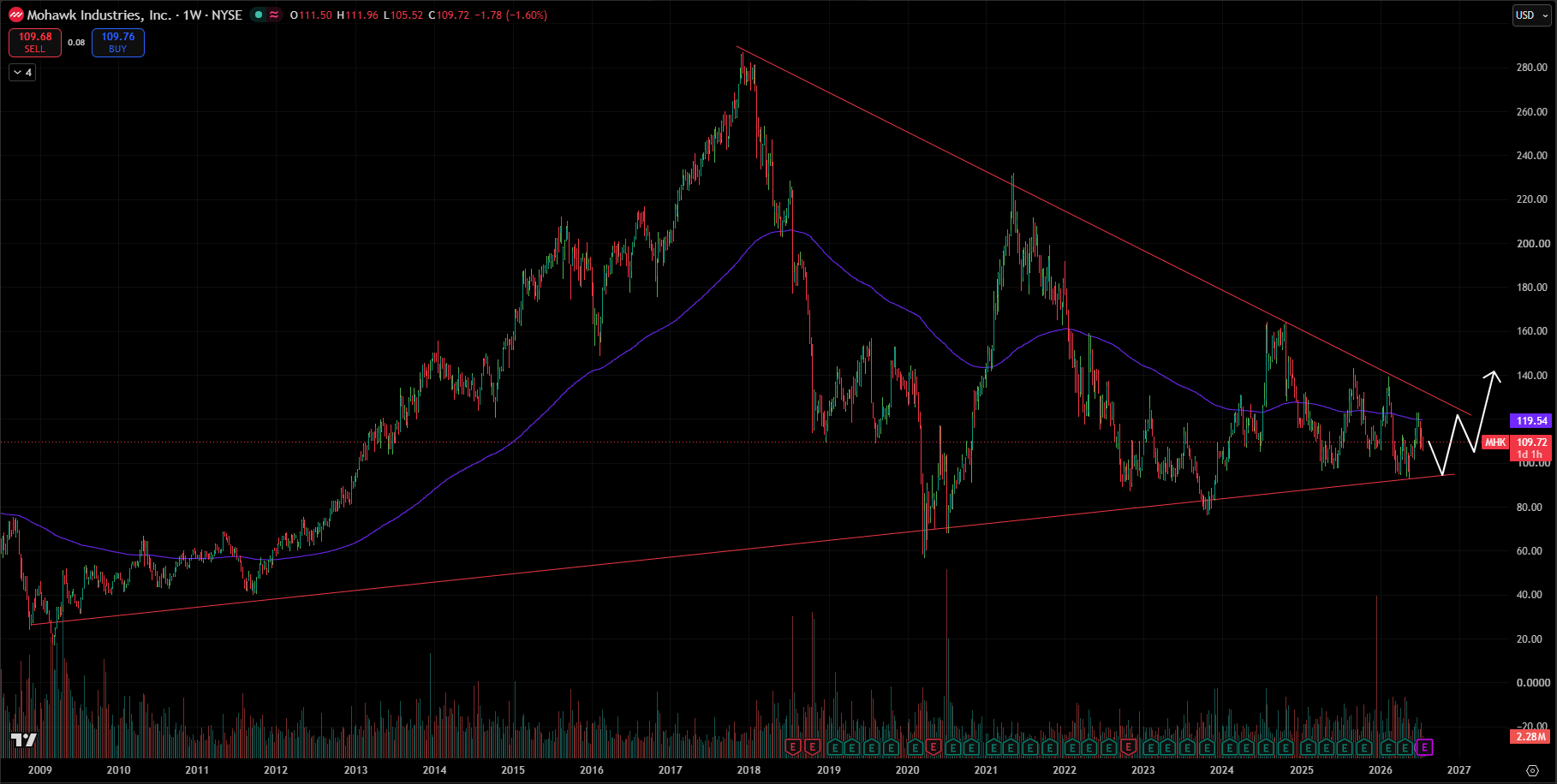Click the 2009 year label on time axis
1557x784 pixels.
point(40,770)
